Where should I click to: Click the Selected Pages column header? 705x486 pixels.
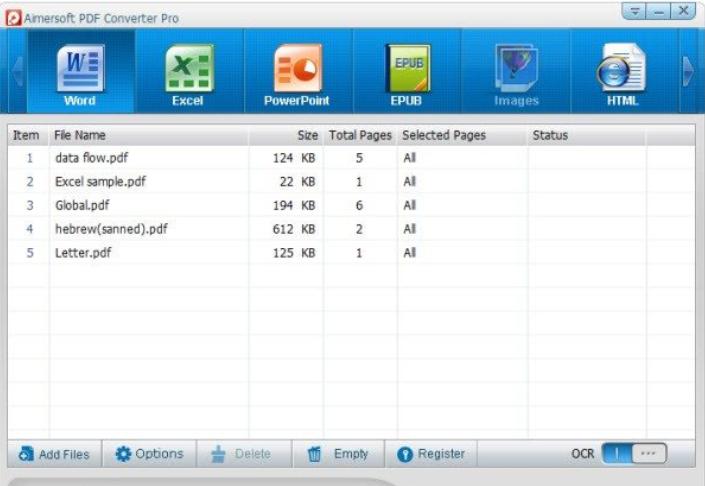tap(462, 135)
